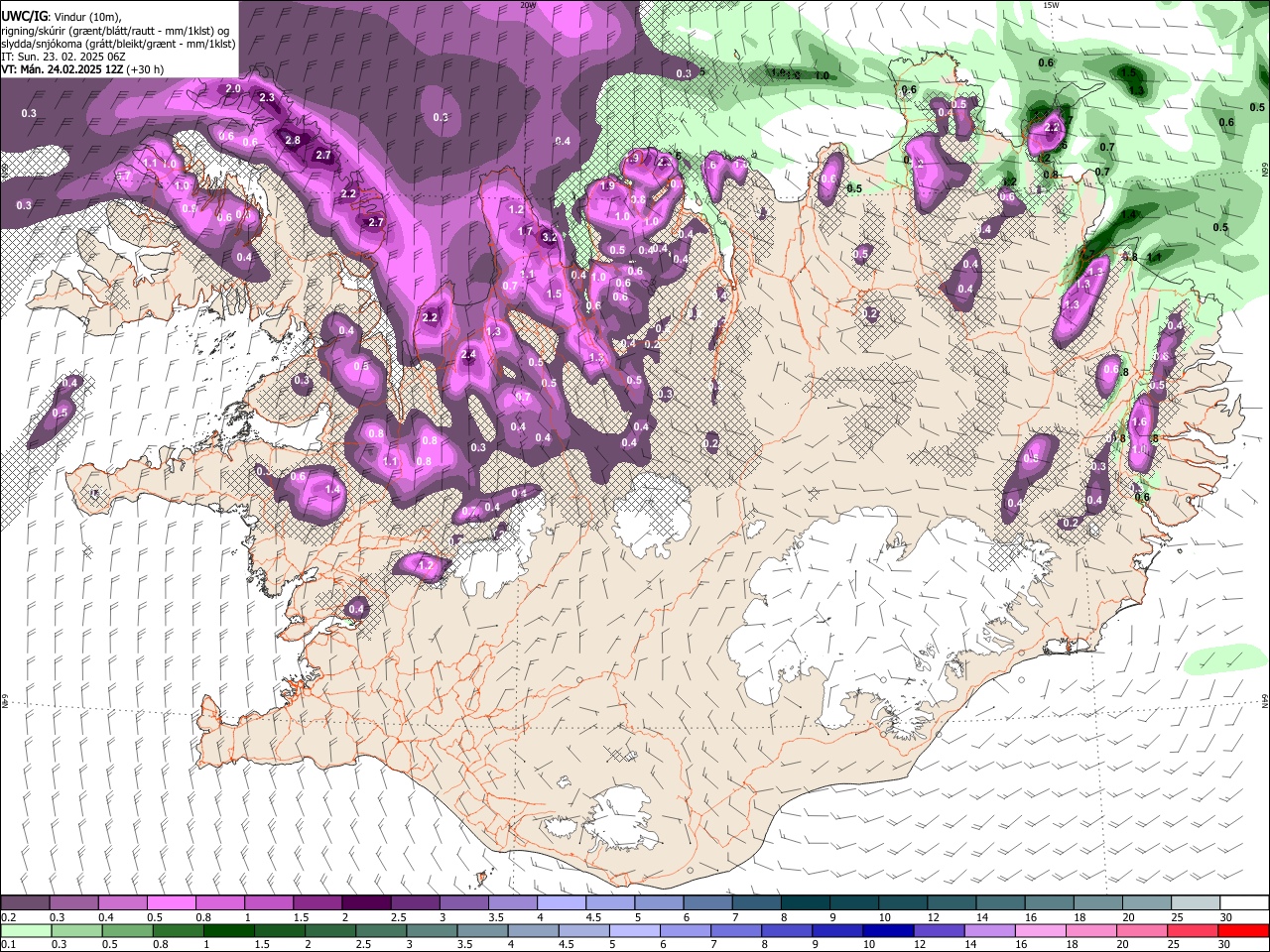Click the '20W' longitude label

point(528,5)
